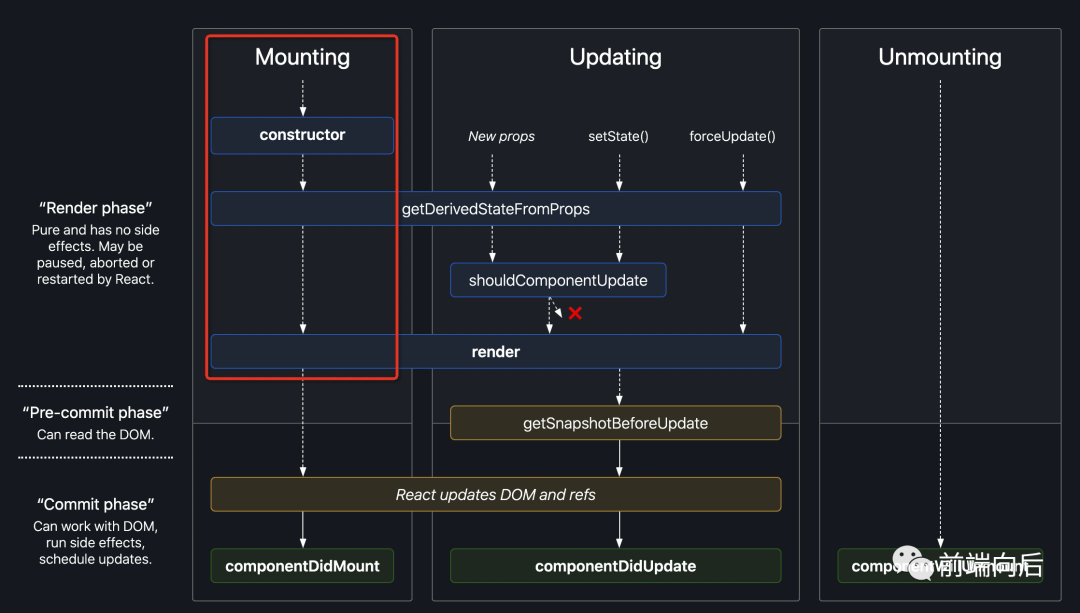This screenshot has height=613, width=1080.
Task: Open the componentDidMount box
Action: point(302,566)
